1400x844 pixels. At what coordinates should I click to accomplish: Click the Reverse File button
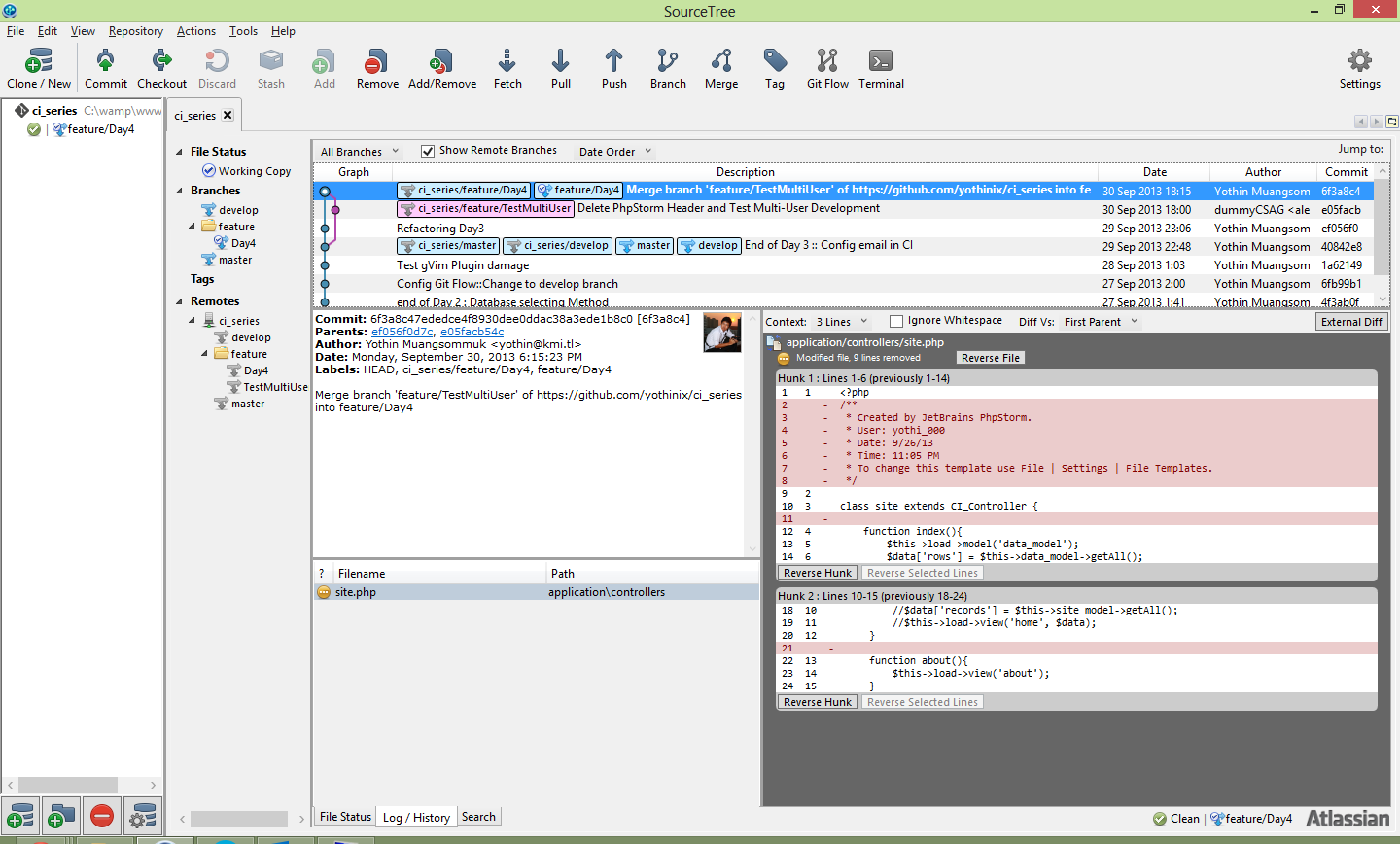point(991,358)
